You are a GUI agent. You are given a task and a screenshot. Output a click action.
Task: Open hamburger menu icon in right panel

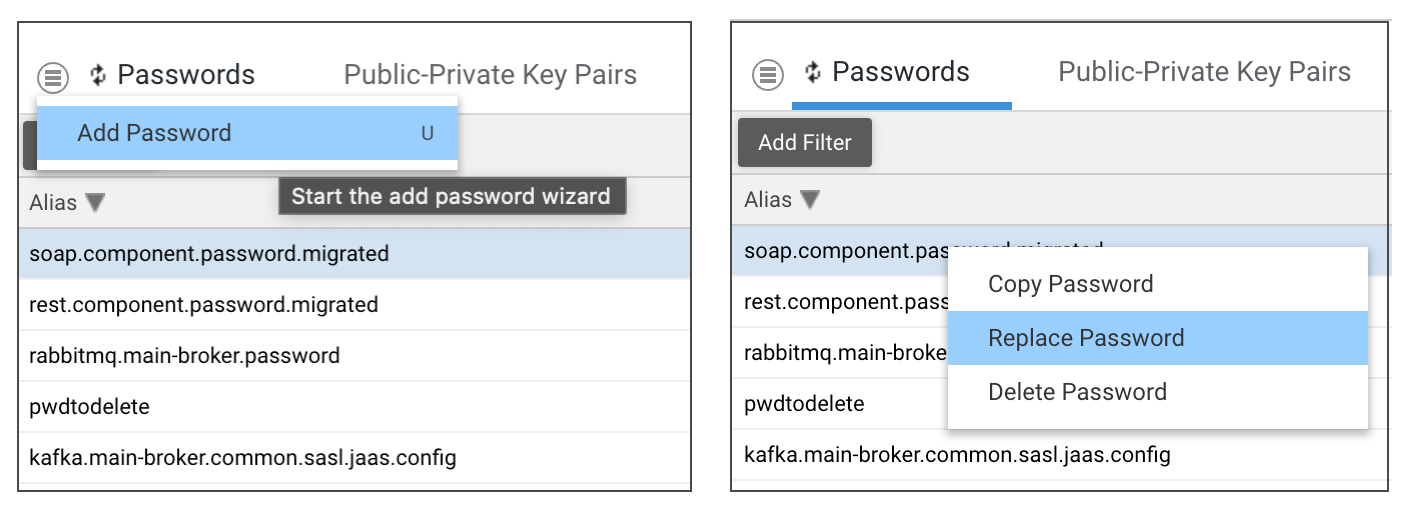(x=768, y=73)
